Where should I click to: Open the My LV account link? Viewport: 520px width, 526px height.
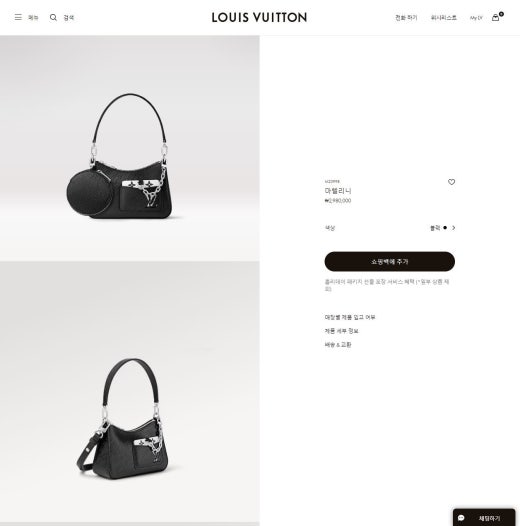pyautogui.click(x=476, y=18)
